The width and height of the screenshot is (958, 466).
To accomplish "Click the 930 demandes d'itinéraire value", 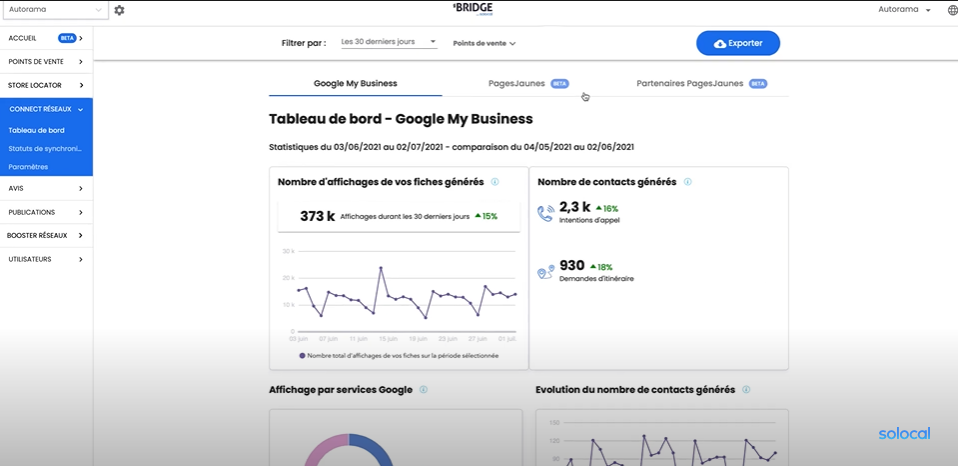I will click(x=572, y=266).
